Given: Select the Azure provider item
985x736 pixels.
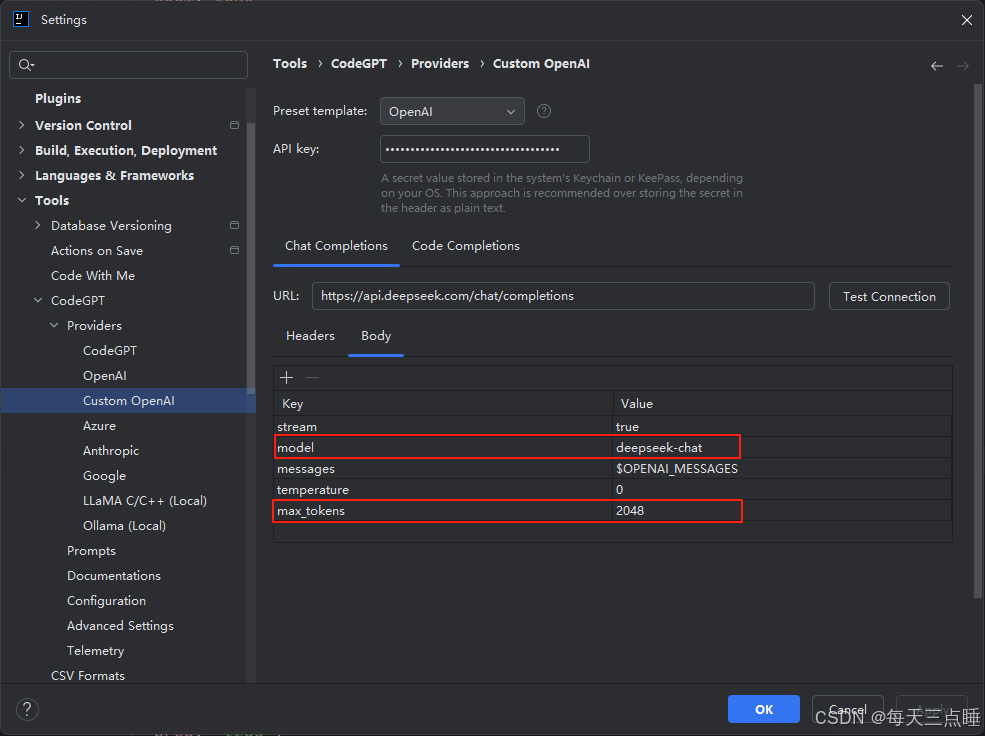Looking at the screenshot, I should pyautogui.click(x=99, y=426).
